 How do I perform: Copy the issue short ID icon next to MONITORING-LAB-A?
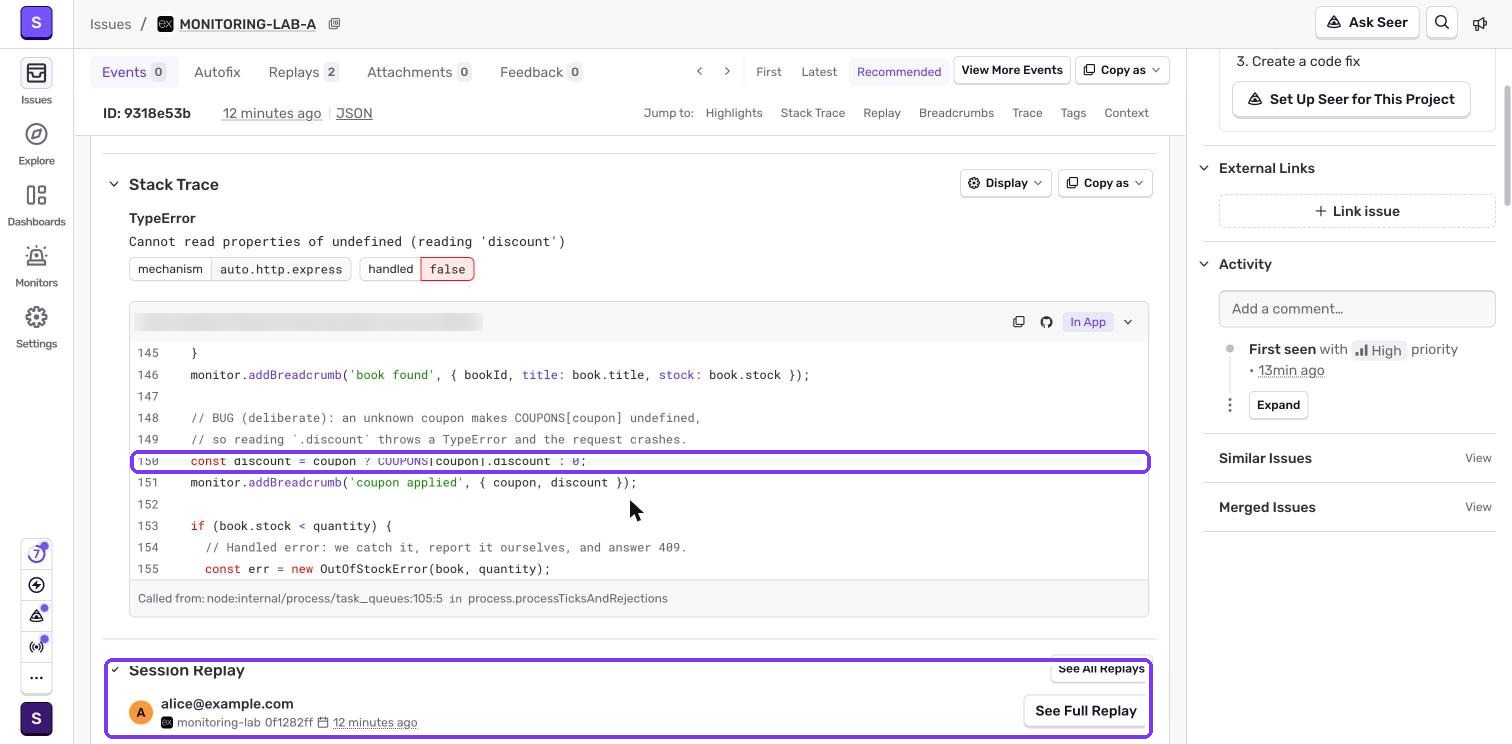coord(335,24)
